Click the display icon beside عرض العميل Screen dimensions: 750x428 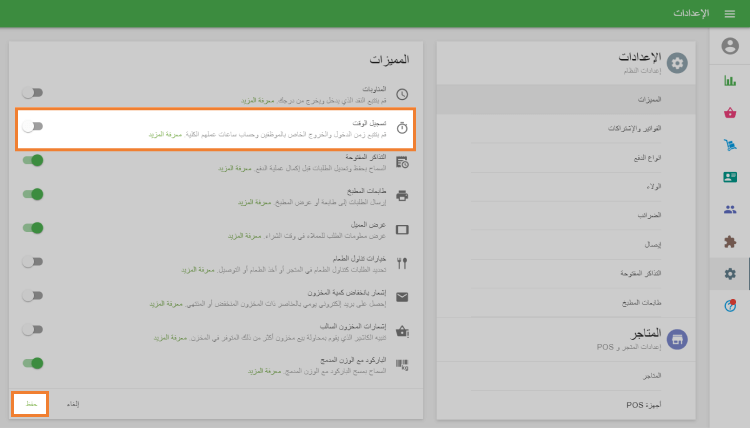(402, 230)
